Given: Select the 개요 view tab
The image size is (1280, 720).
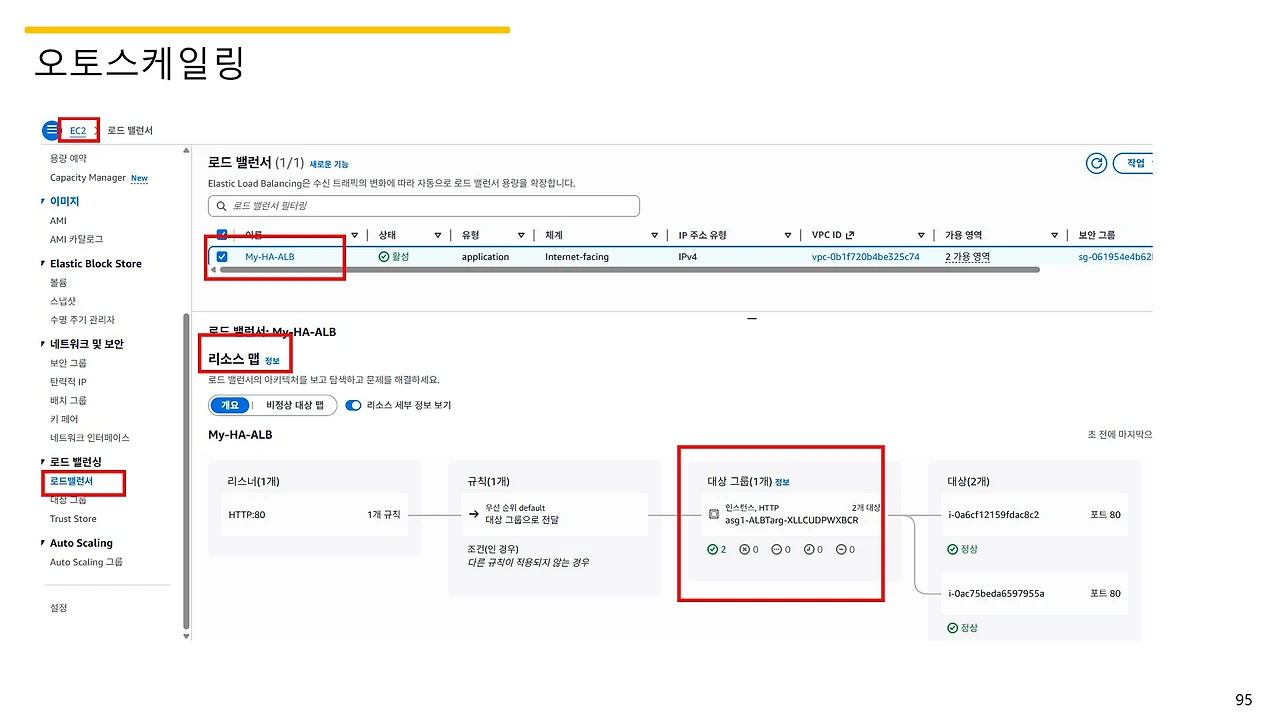Looking at the screenshot, I should pos(230,405).
